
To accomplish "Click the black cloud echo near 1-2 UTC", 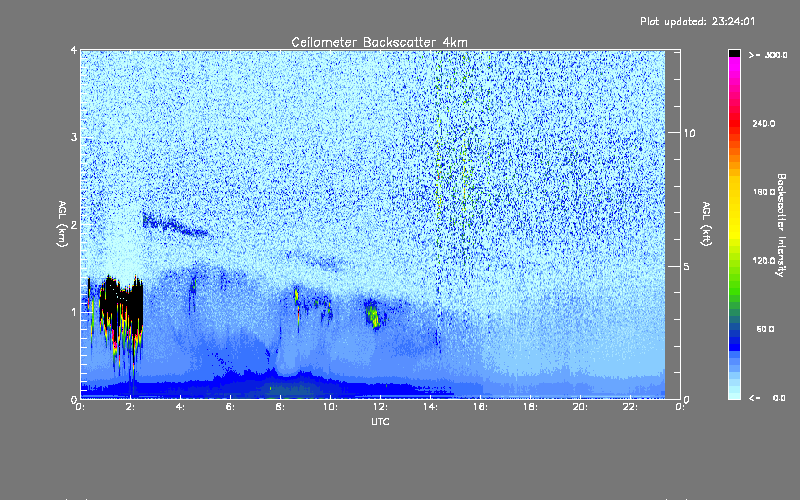I will point(121,301).
